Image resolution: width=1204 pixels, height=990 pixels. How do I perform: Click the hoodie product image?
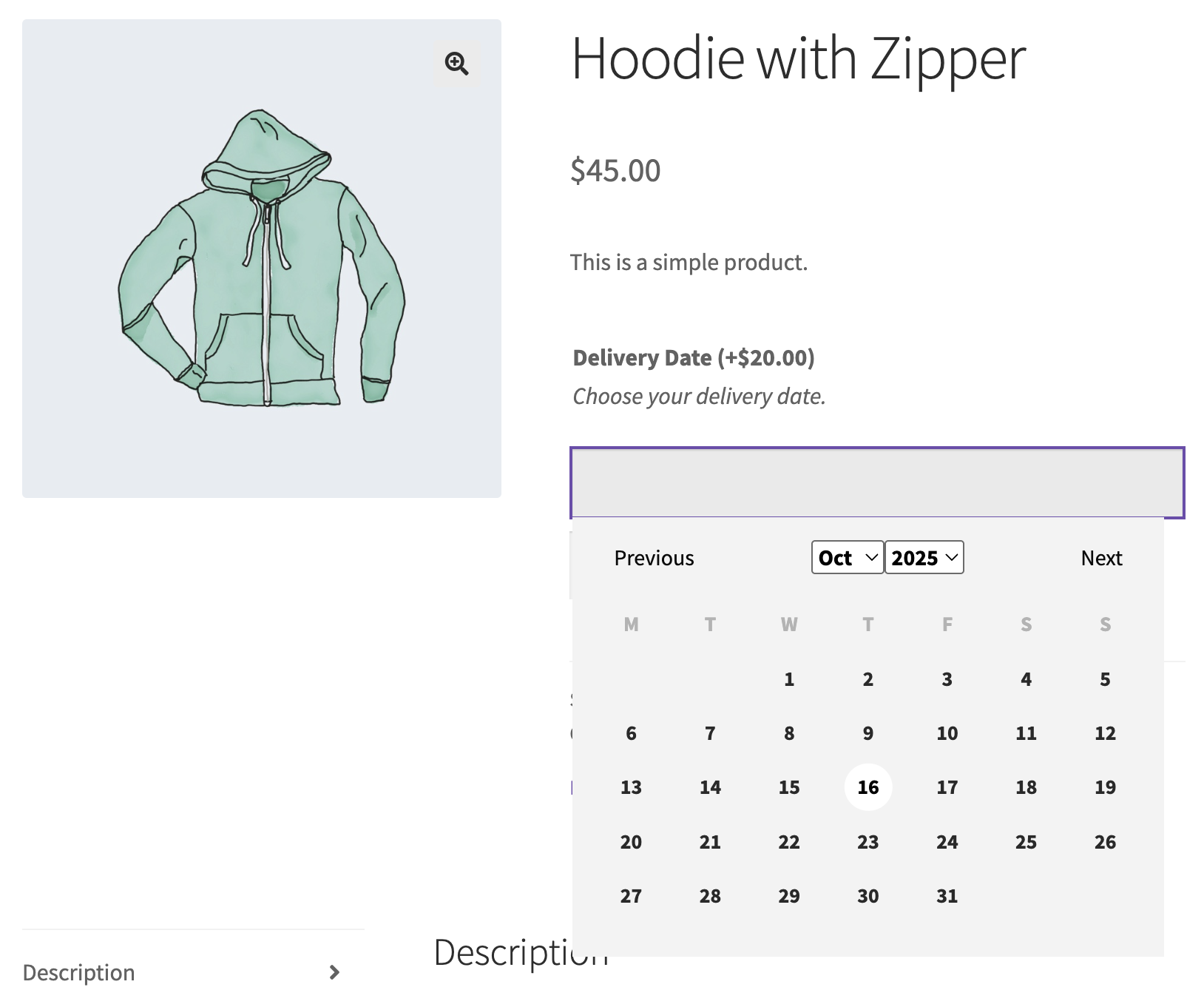262,259
